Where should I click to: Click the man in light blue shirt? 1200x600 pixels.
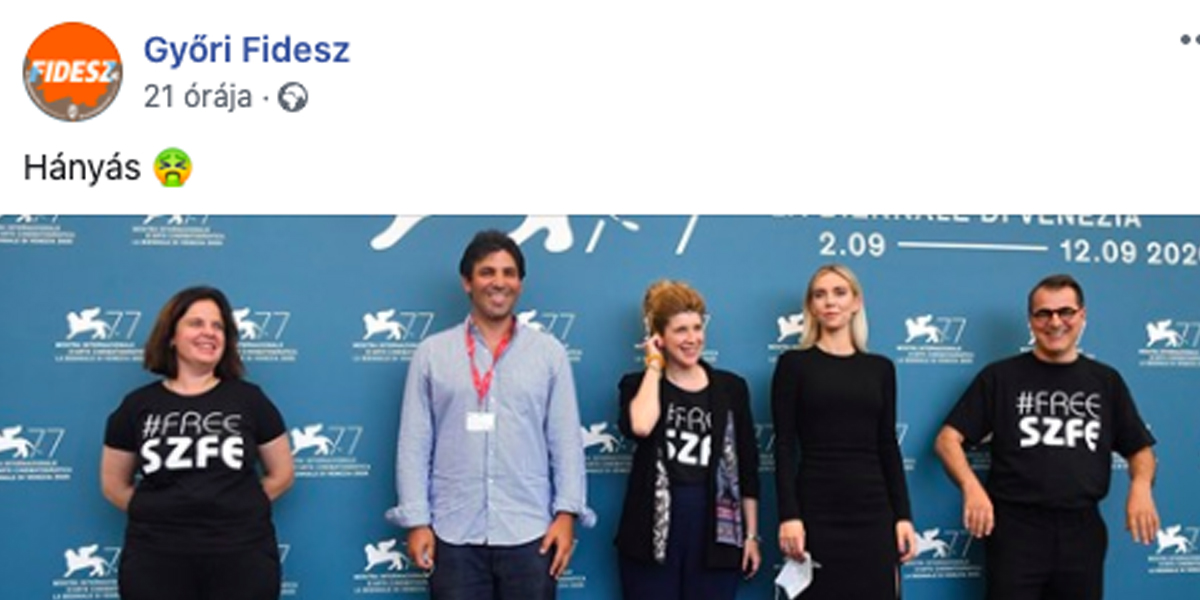click(488, 420)
